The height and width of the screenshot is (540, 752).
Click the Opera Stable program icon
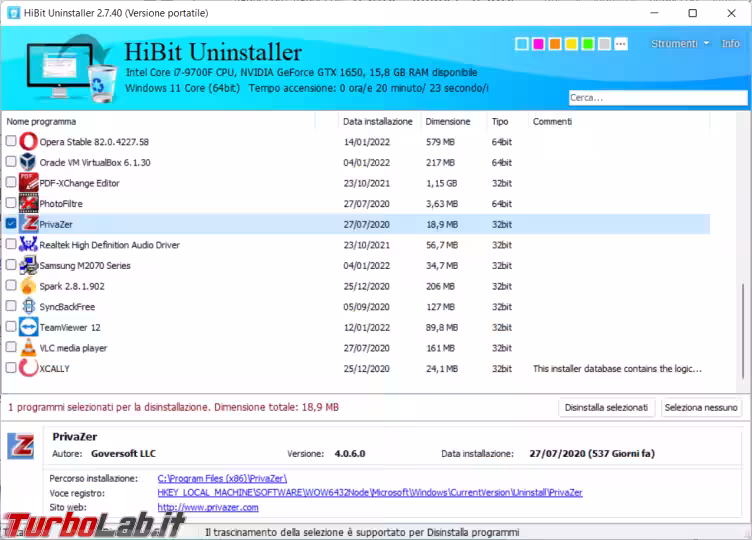[28, 141]
